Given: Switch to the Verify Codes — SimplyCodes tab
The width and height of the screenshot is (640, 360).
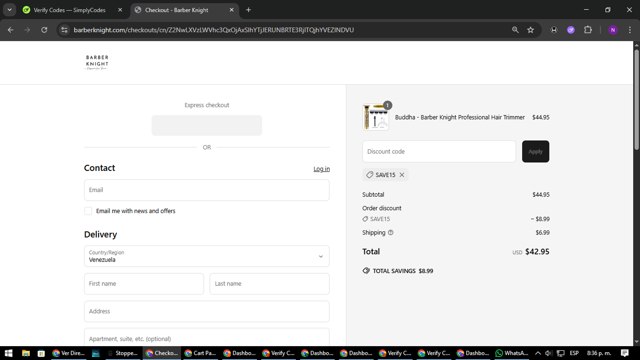Looking at the screenshot, I should [x=69, y=10].
